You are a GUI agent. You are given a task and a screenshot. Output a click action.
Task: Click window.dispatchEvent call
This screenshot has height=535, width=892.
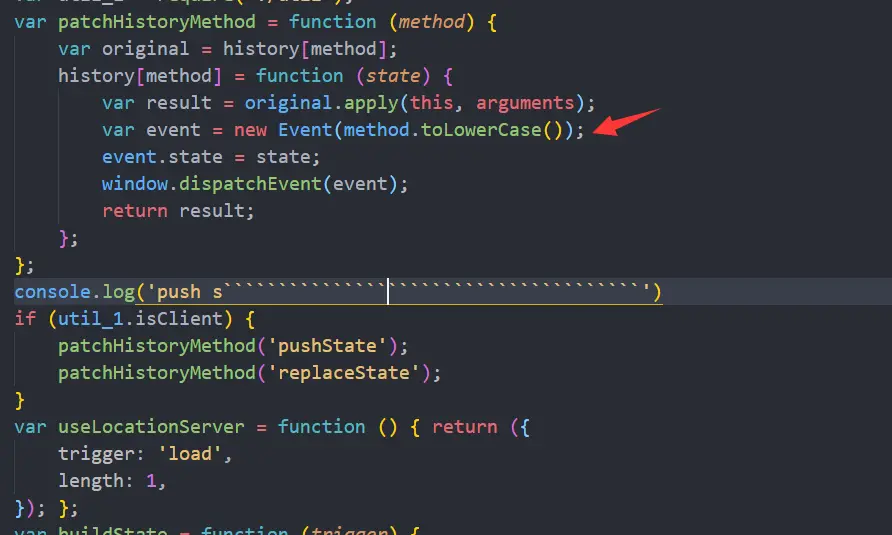212,184
